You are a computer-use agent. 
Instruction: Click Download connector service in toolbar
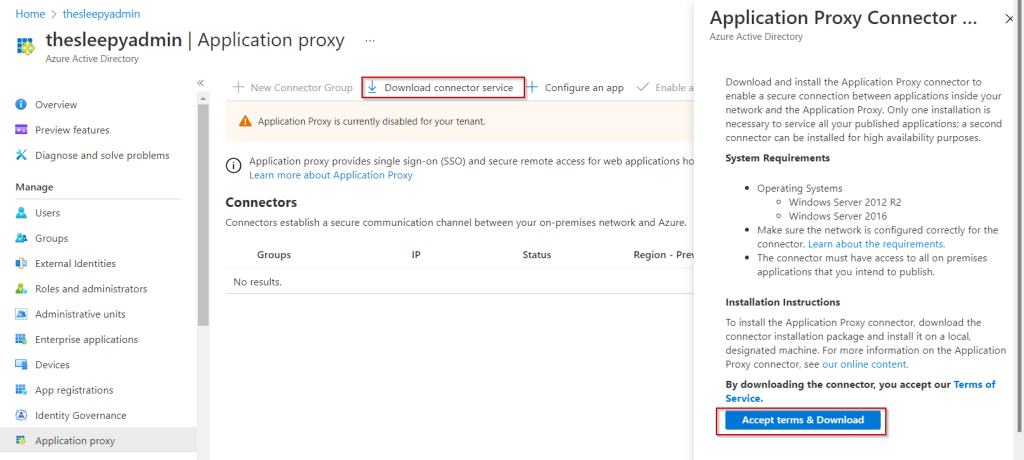tap(441, 88)
